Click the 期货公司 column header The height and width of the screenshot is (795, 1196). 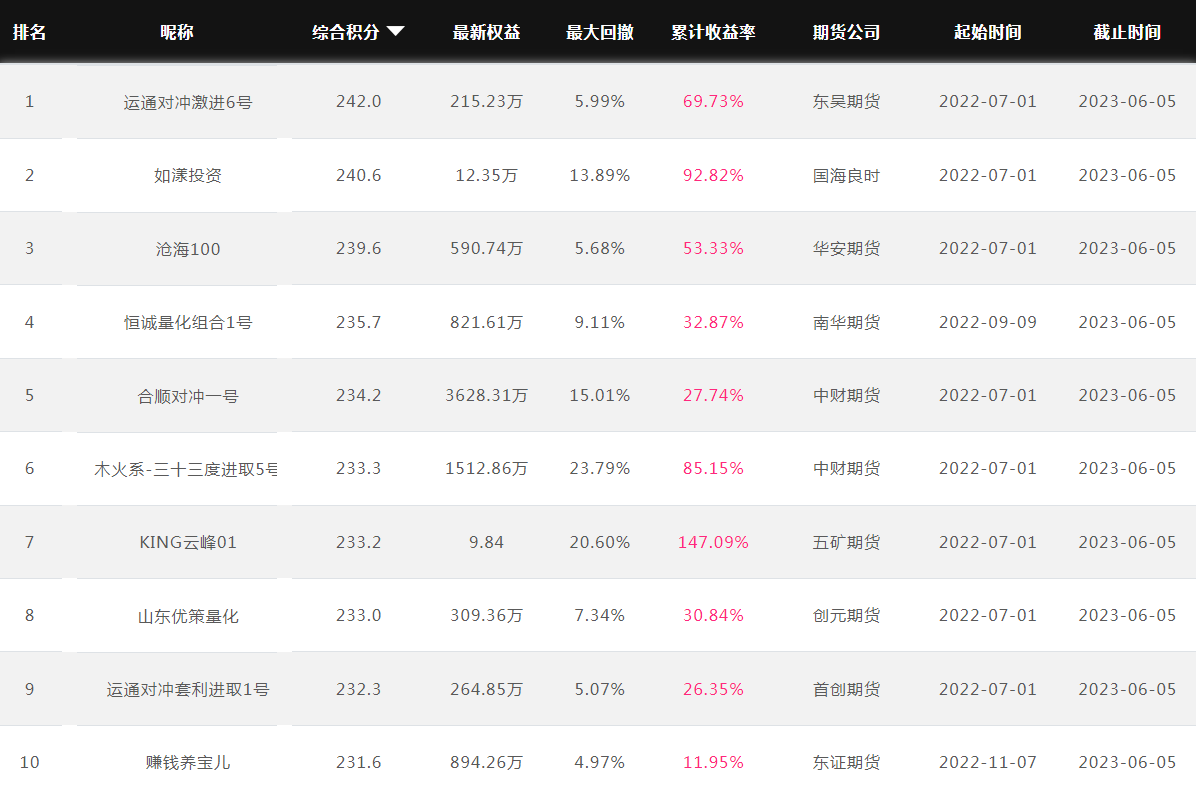tap(847, 32)
